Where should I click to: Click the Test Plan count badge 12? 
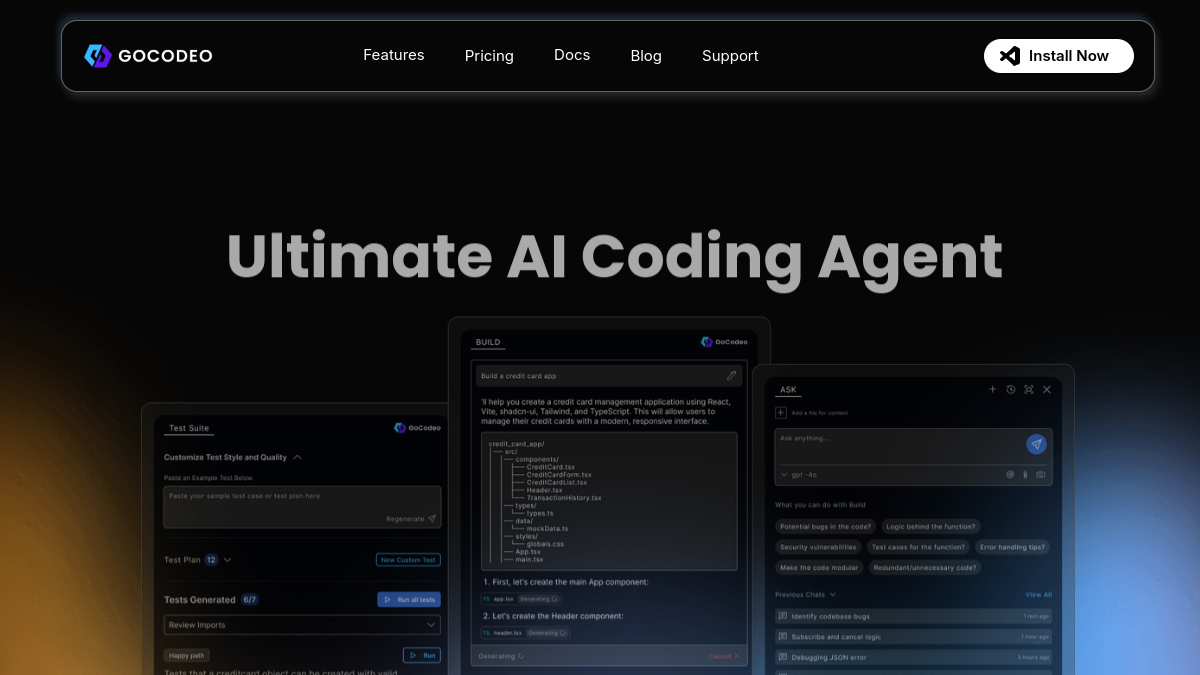pyautogui.click(x=211, y=560)
